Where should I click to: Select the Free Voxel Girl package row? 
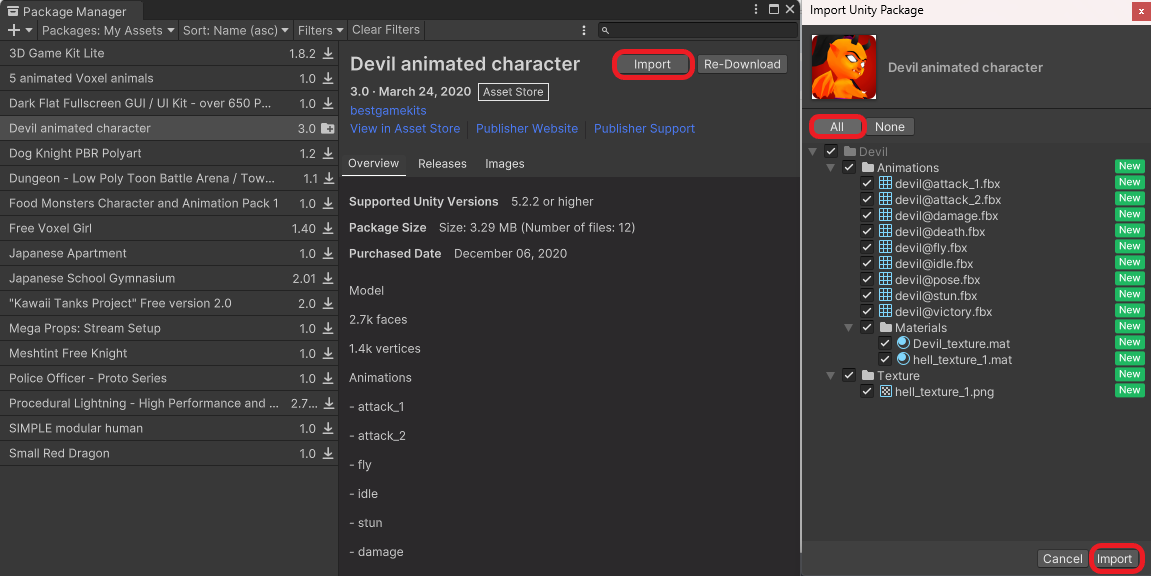[169, 228]
